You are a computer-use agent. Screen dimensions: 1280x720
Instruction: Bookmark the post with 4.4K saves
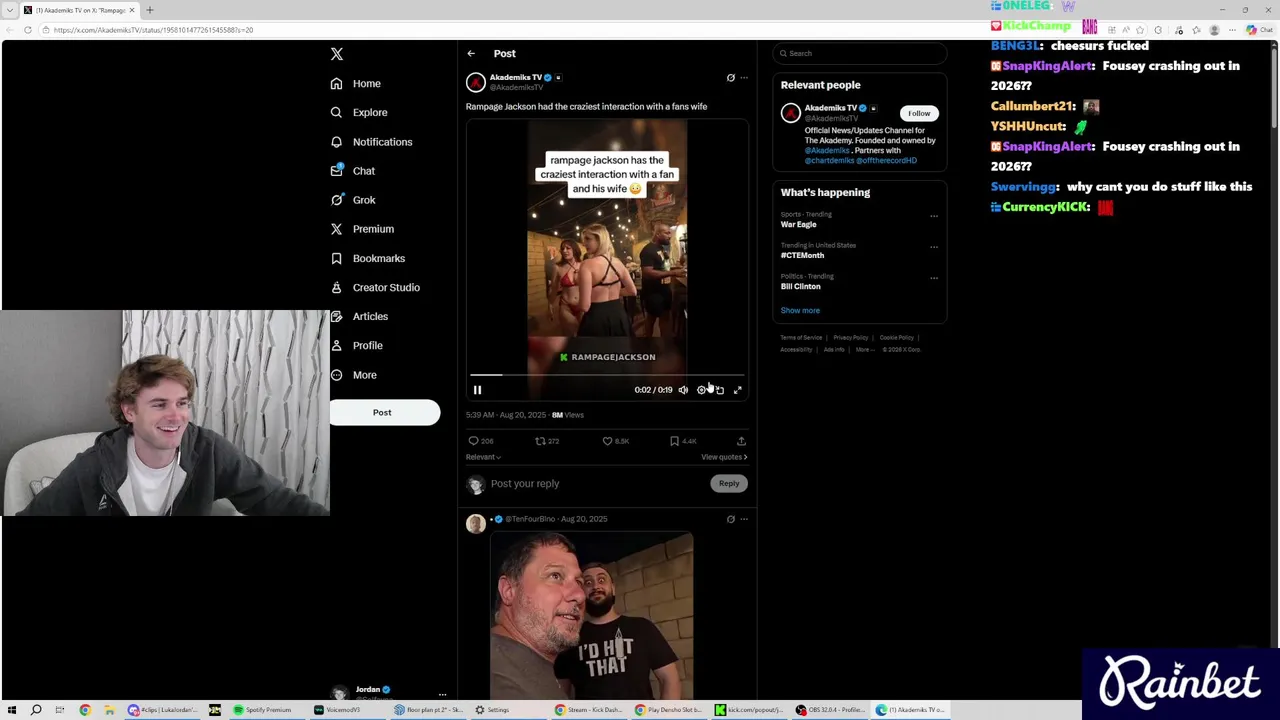(x=682, y=441)
